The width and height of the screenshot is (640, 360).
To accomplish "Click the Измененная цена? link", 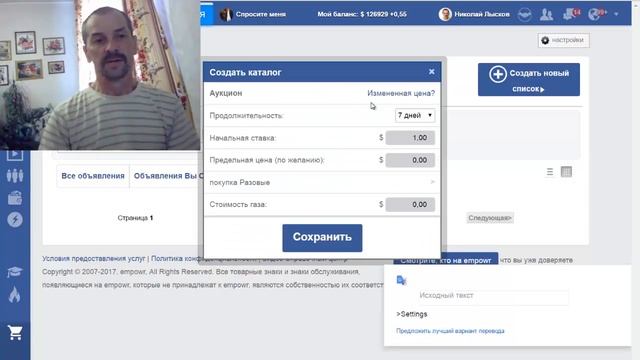I will tap(401, 93).
